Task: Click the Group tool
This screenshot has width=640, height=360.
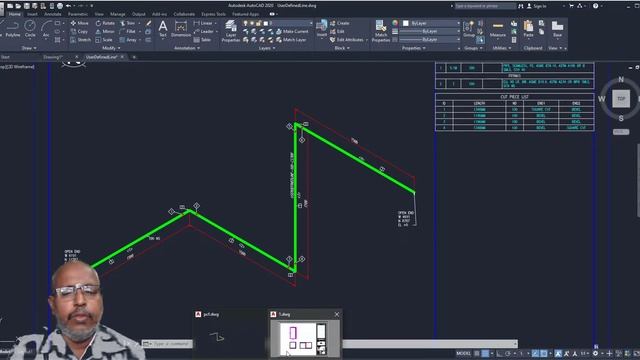Action: pyautogui.click(x=469, y=29)
